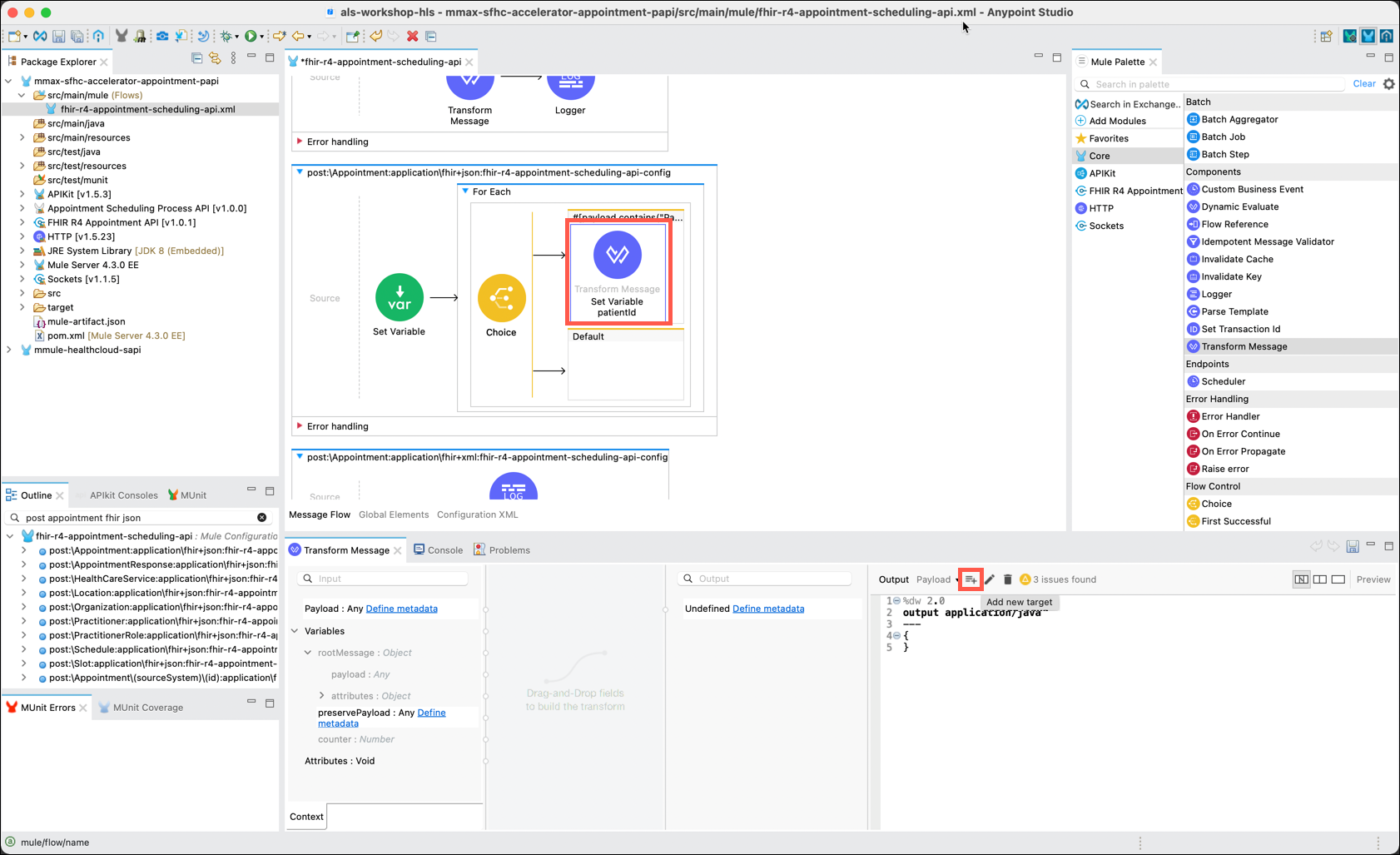The width and height of the screenshot is (1400, 855).
Task: Select the Favorites palette category
Action: 1102,138
